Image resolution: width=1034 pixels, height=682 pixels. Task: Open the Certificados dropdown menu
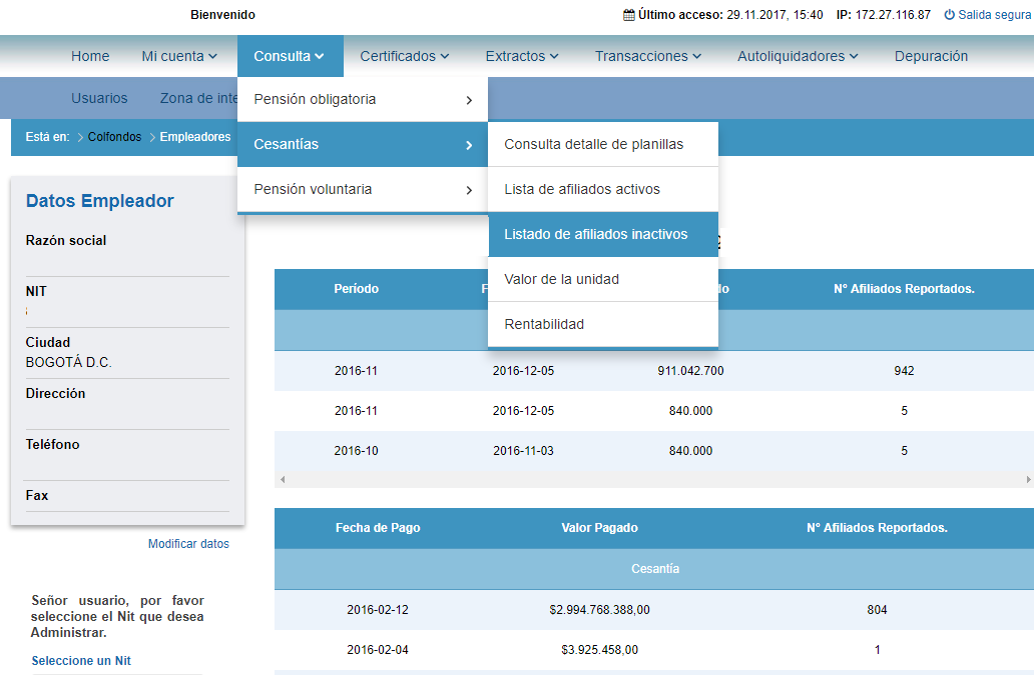tap(404, 56)
